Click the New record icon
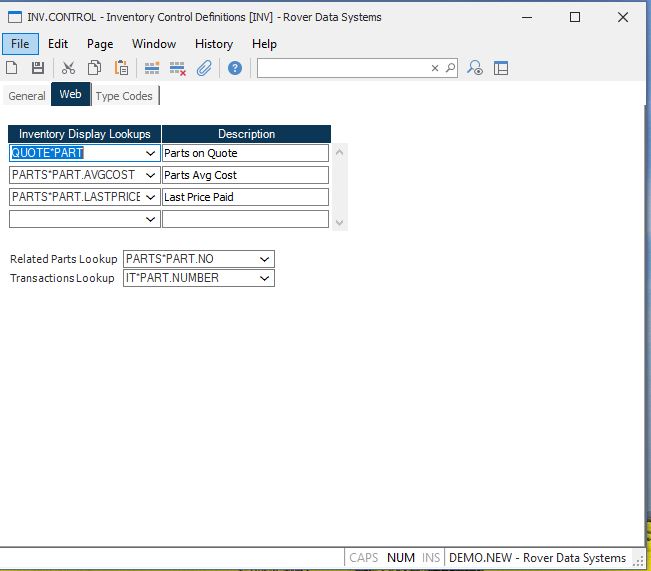651x571 pixels. click(x=12, y=68)
